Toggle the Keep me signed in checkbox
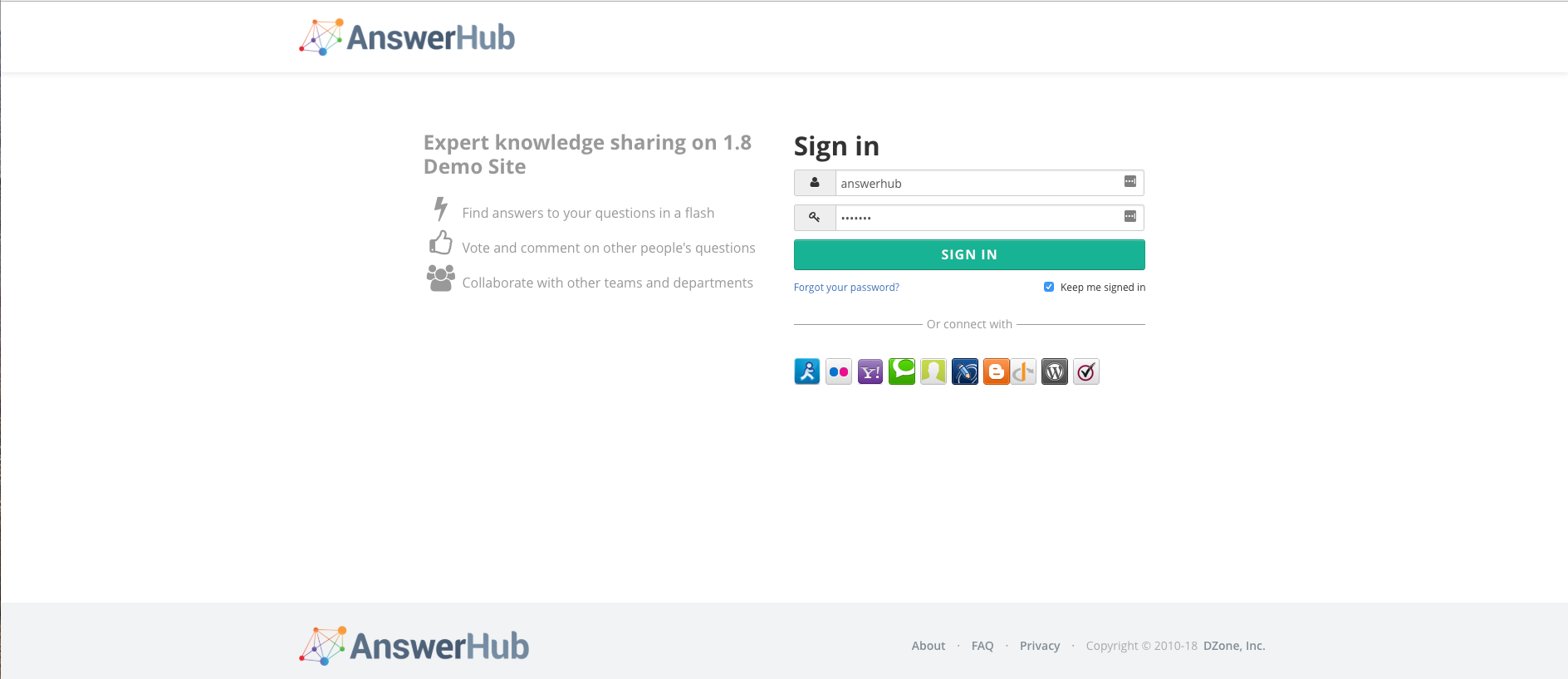This screenshot has width=1568, height=679. (1049, 287)
